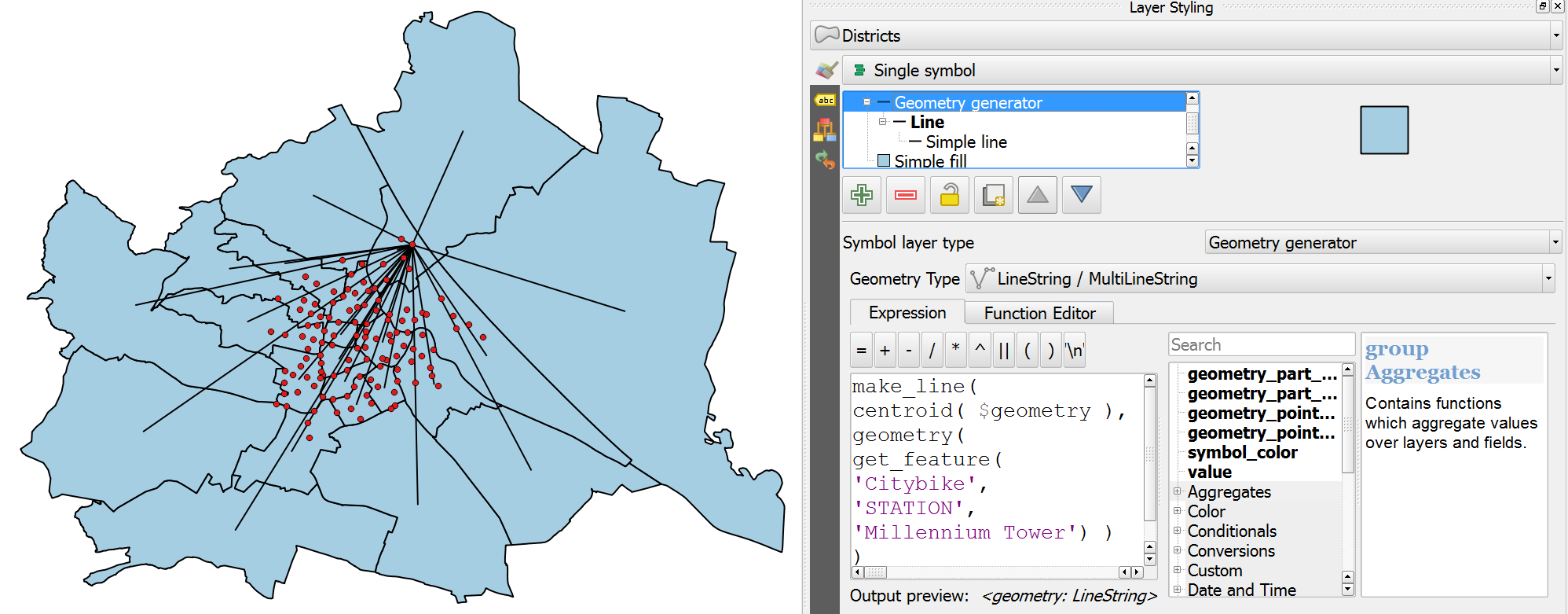Open the Labels tab with abc icon
1568x614 pixels.
[825, 101]
